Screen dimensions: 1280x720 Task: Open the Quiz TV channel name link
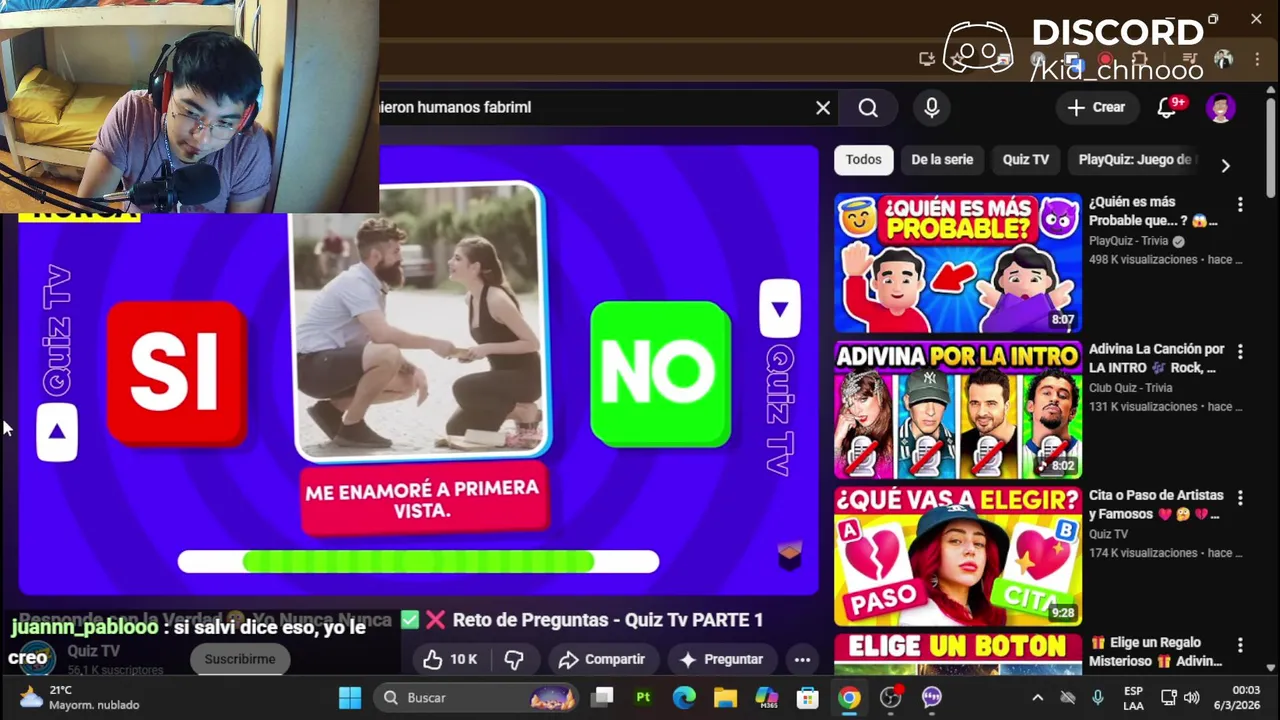[94, 651]
